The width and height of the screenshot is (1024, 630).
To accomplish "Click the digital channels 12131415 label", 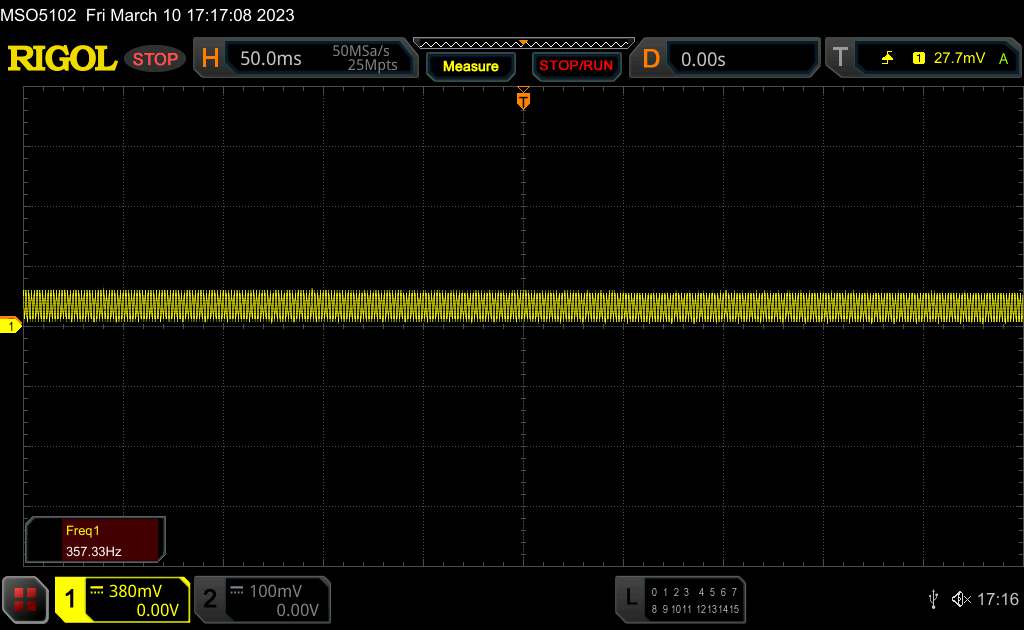I will coord(717,609).
